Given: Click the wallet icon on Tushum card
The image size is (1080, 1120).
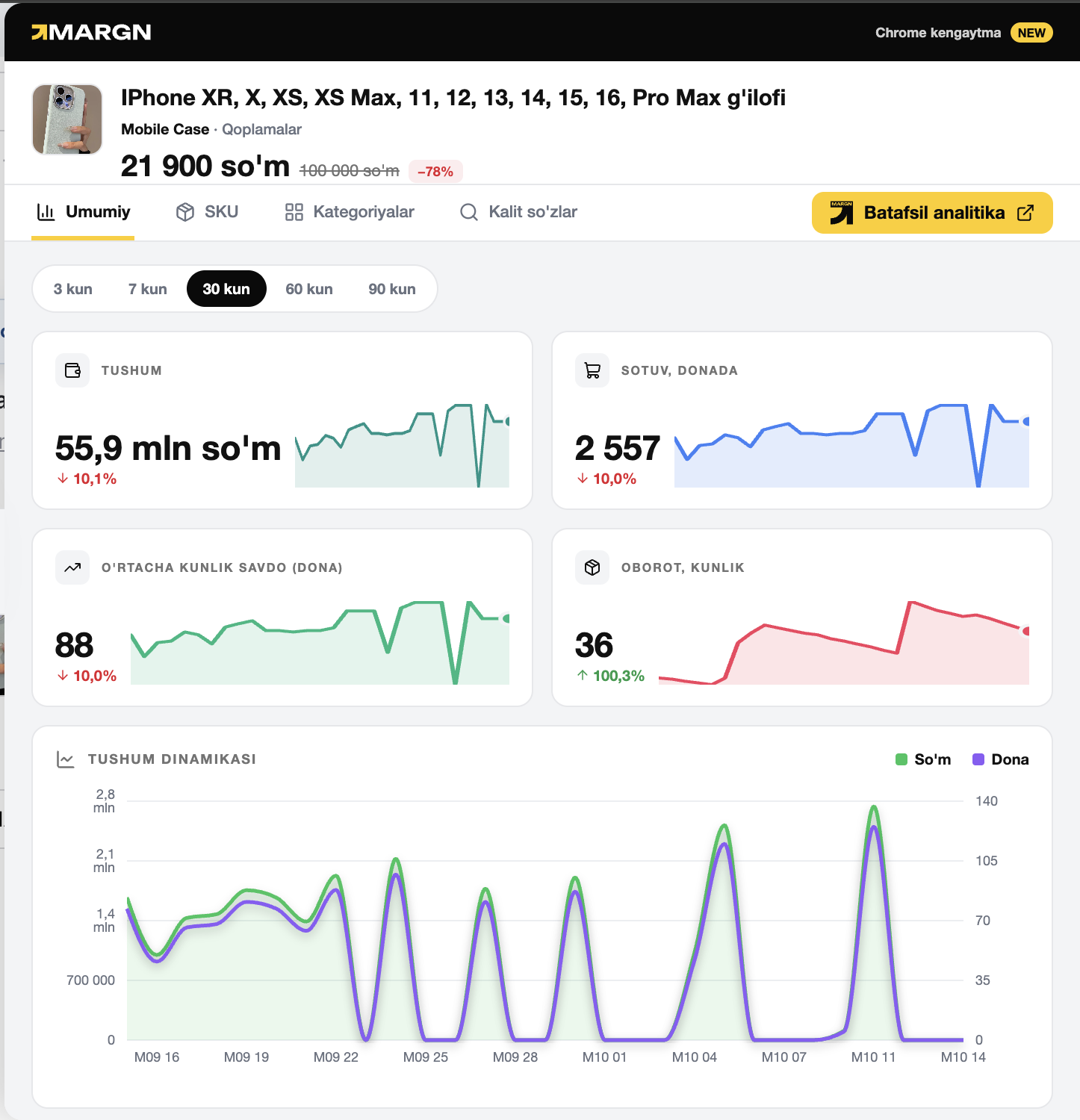Looking at the screenshot, I should (72, 370).
